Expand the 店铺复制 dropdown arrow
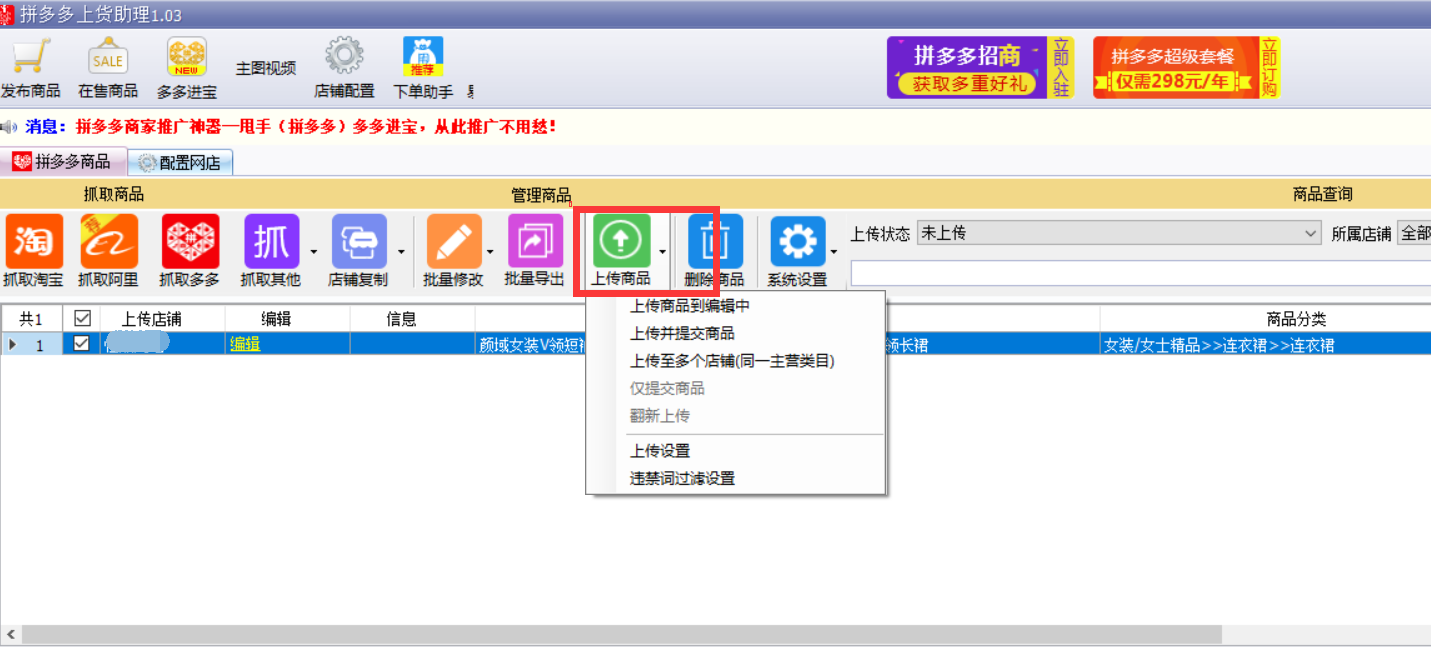1431x647 pixels. 402,252
